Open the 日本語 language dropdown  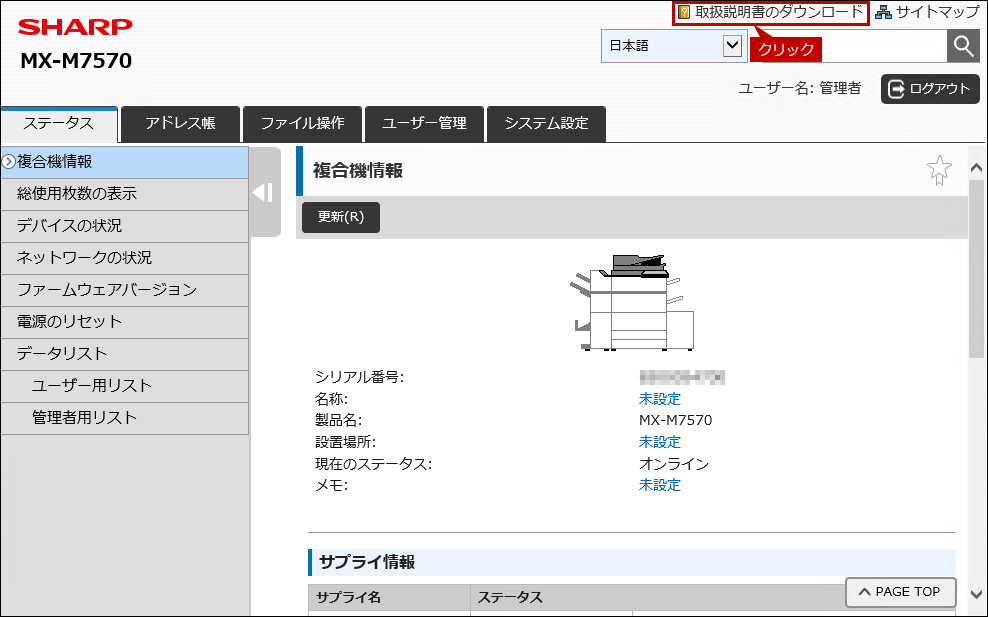pos(674,46)
